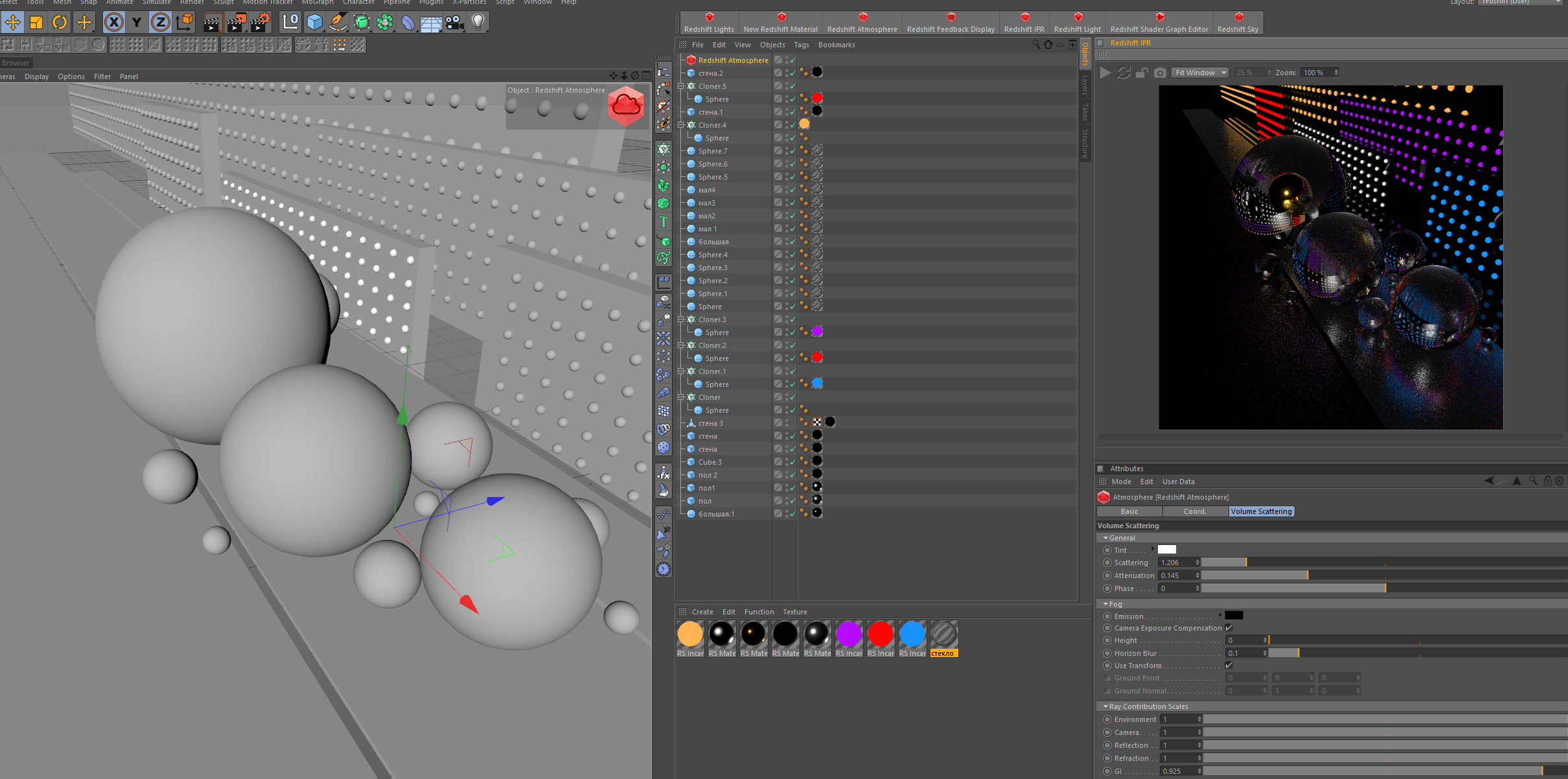Start IPR render with play button
1568x779 pixels.
pos(1105,73)
